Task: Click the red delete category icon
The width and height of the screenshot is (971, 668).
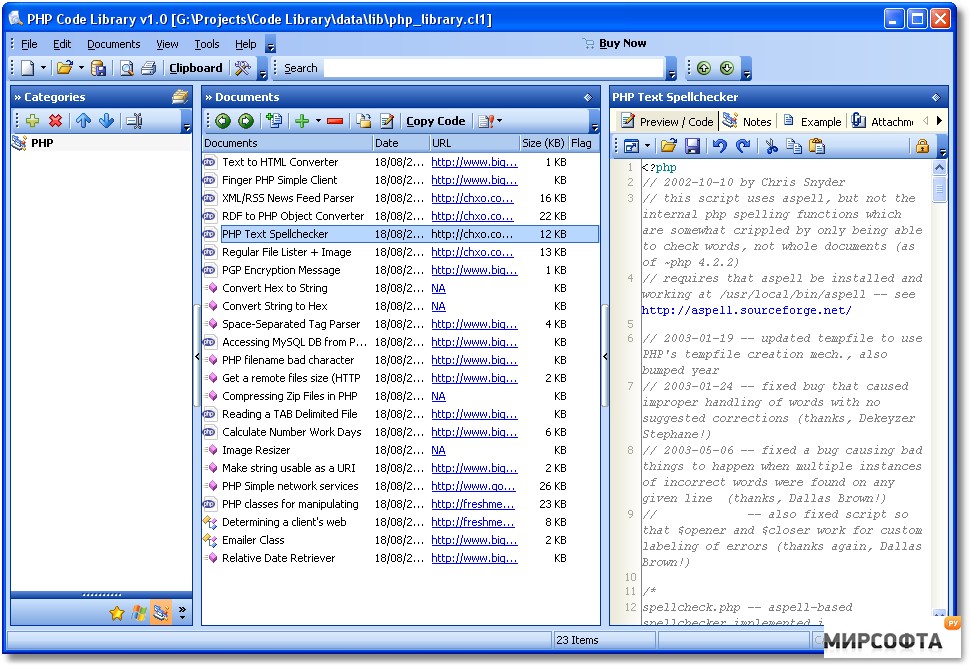Action: [56, 121]
